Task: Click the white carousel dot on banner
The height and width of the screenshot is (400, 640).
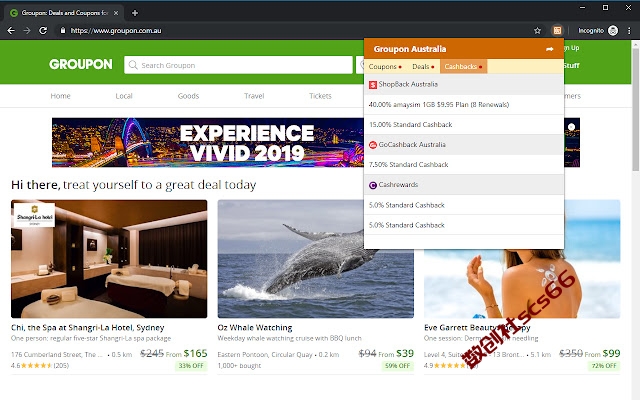Action: (x=571, y=127)
